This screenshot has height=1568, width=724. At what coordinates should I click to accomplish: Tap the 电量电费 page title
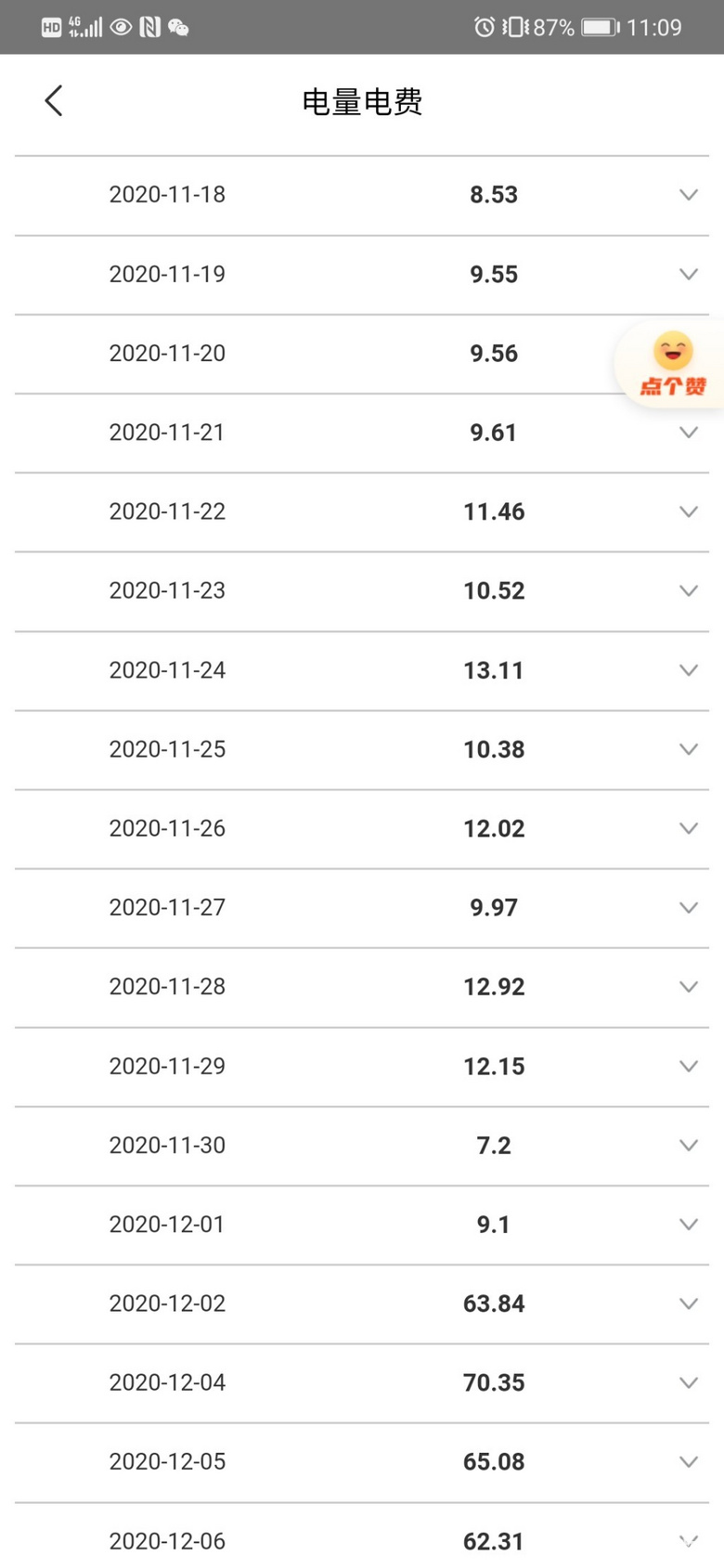tap(362, 101)
